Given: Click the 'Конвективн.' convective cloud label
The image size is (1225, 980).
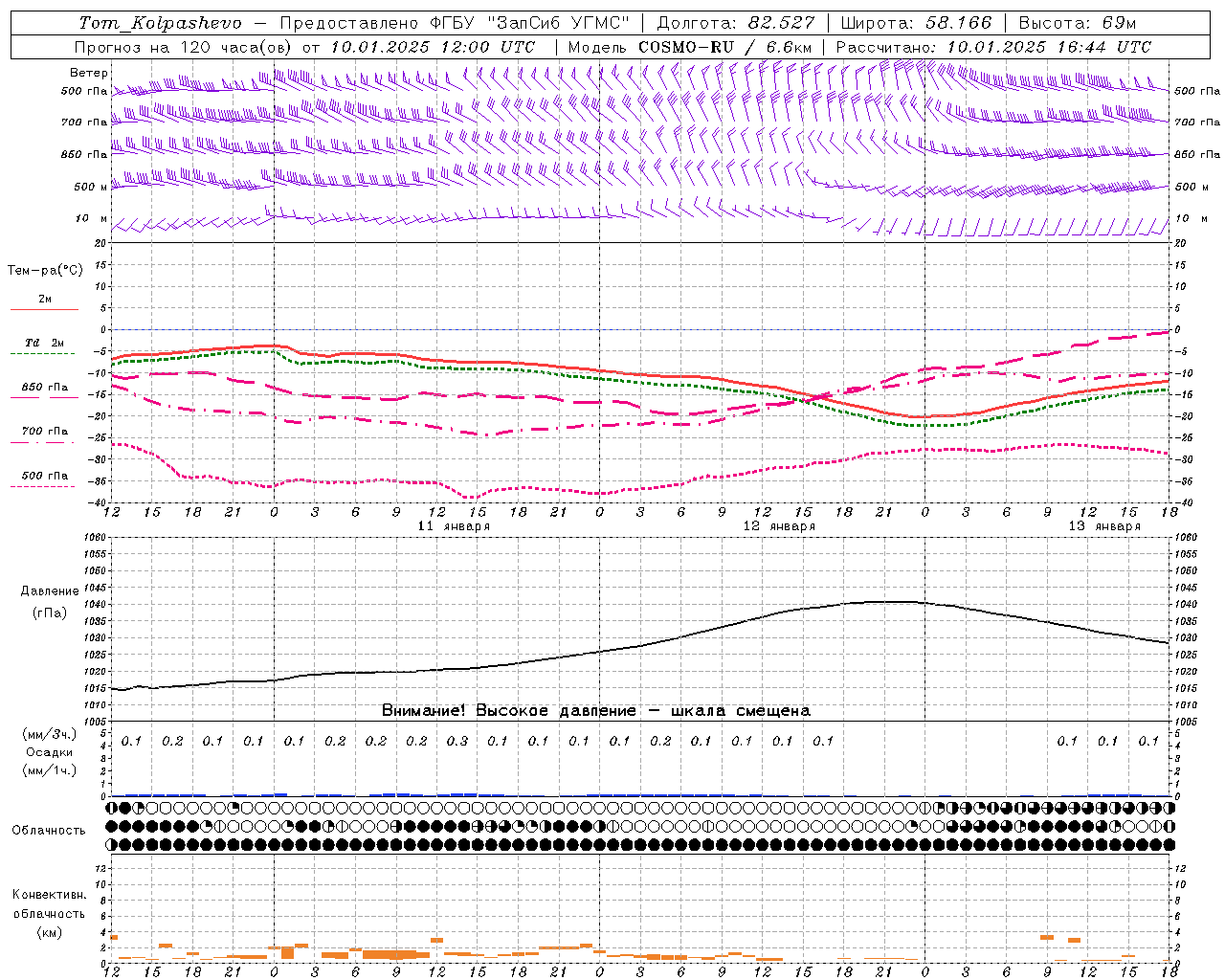Looking at the screenshot, I should [49, 895].
